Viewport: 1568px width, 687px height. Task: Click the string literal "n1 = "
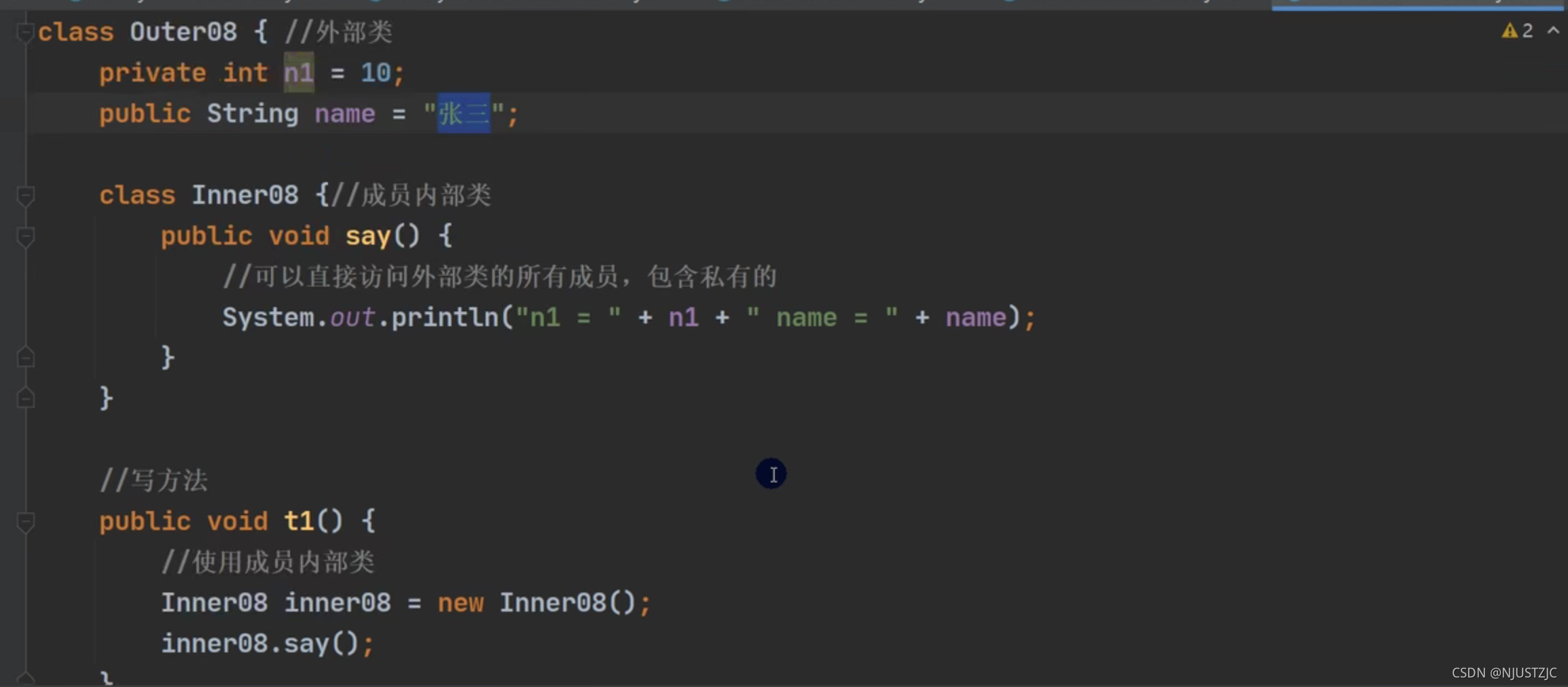(x=568, y=317)
